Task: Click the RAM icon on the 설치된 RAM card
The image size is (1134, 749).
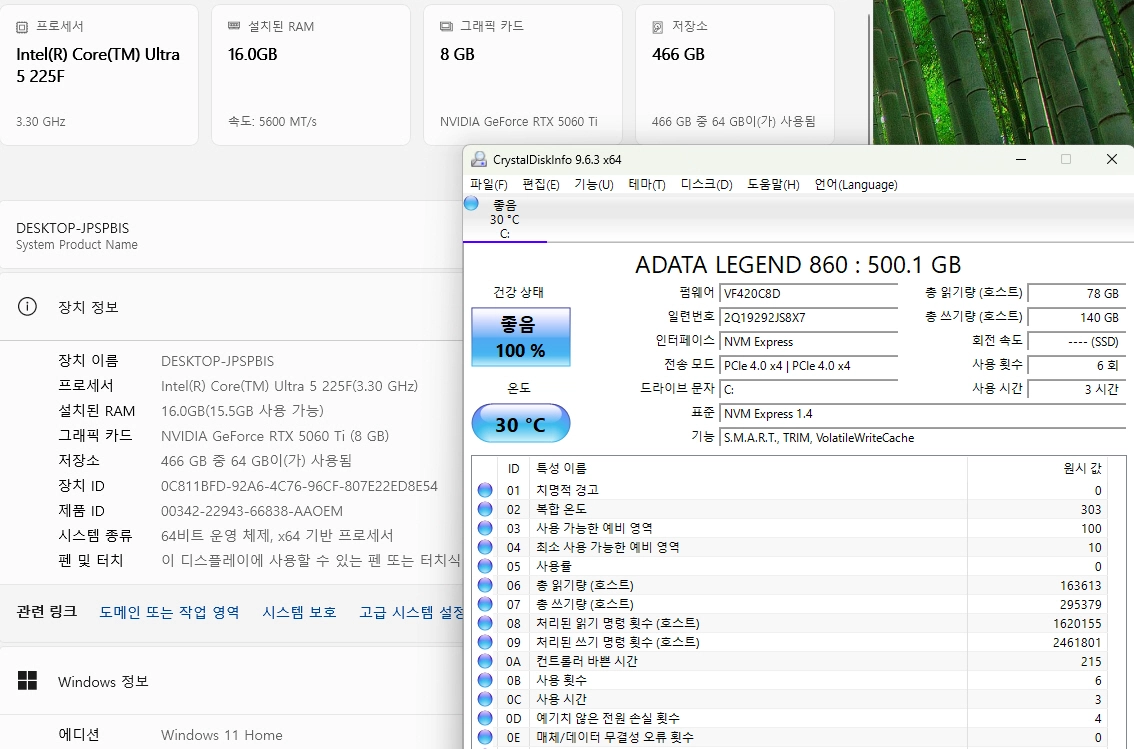Action: tap(234, 26)
